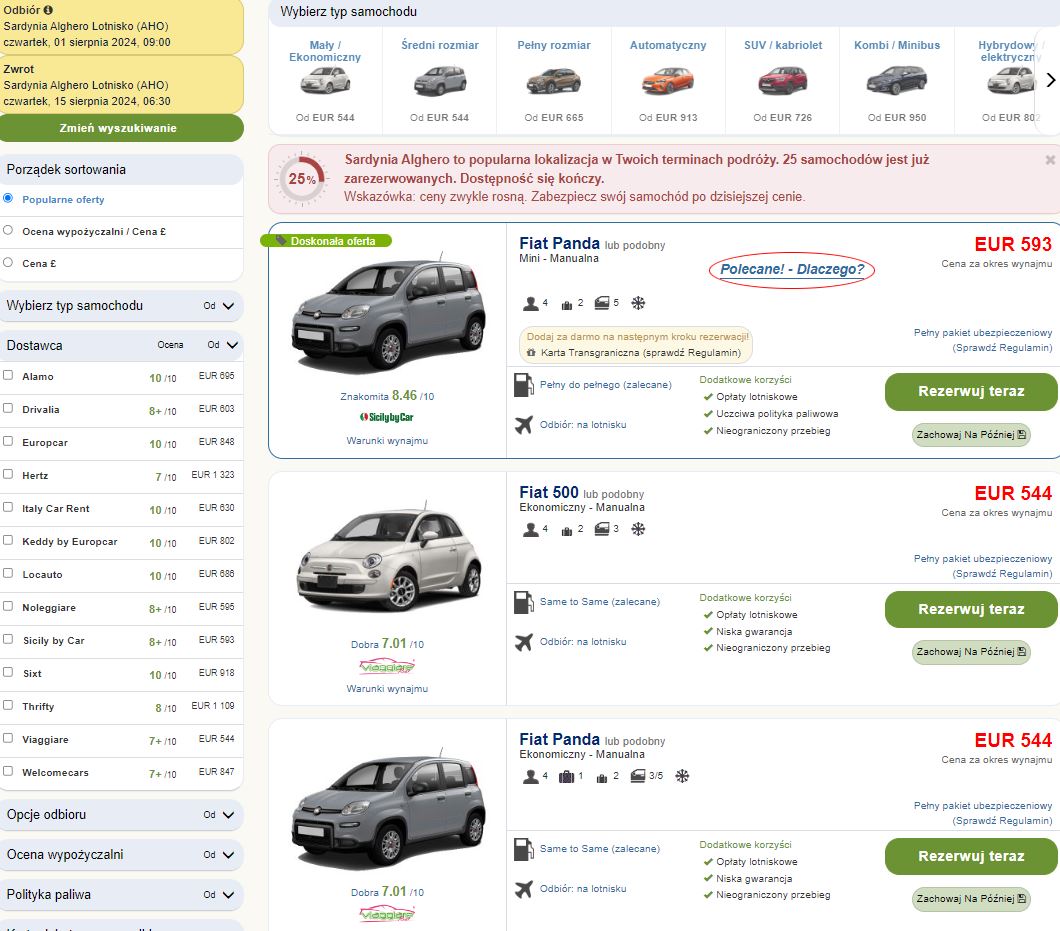
Task: Click the snowflake icon on third Fiat Panda offer
Action: (x=682, y=775)
